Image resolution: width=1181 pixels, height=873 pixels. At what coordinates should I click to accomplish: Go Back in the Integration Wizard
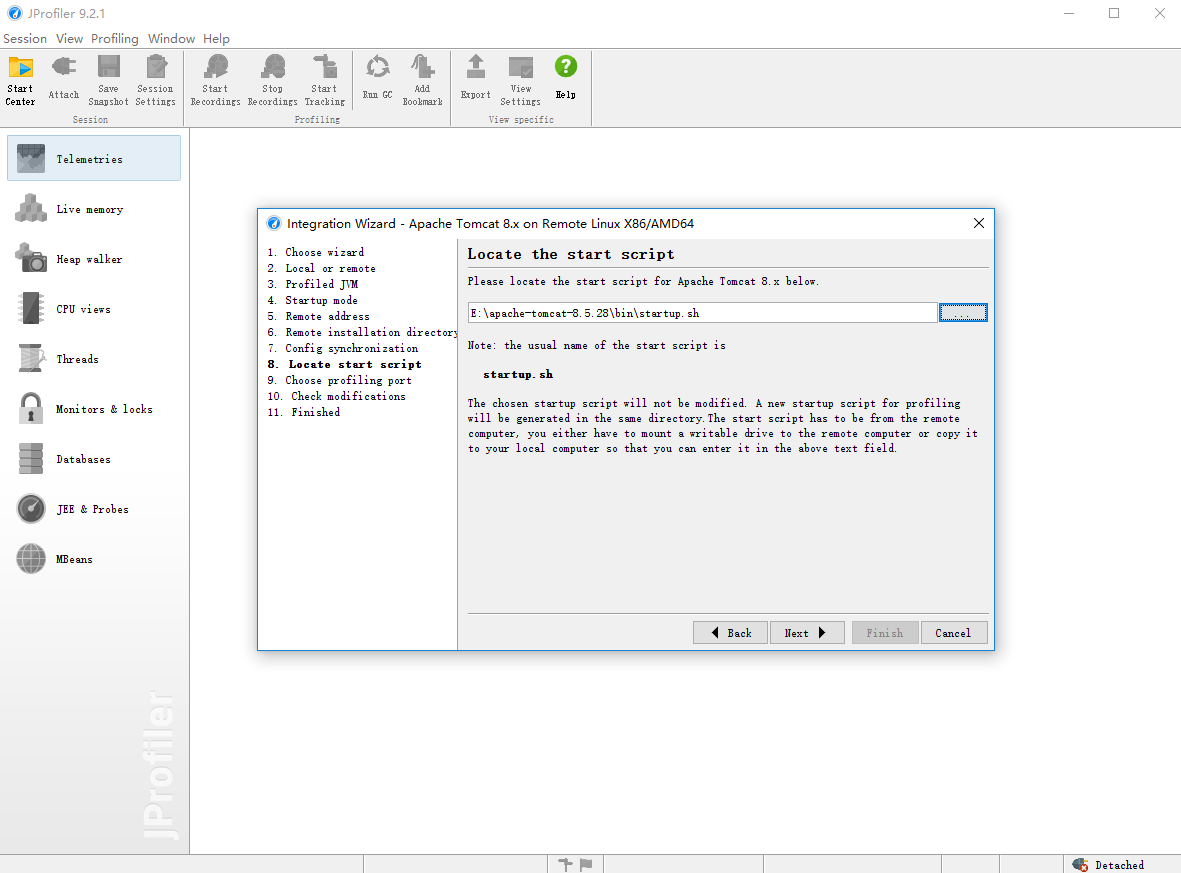point(730,633)
